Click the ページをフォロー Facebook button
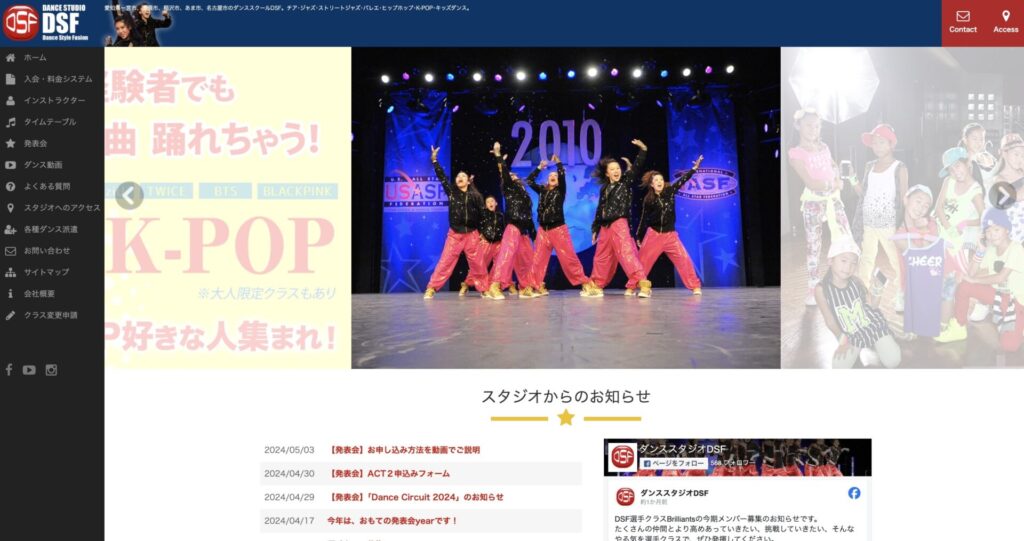1024x541 pixels. [673, 463]
